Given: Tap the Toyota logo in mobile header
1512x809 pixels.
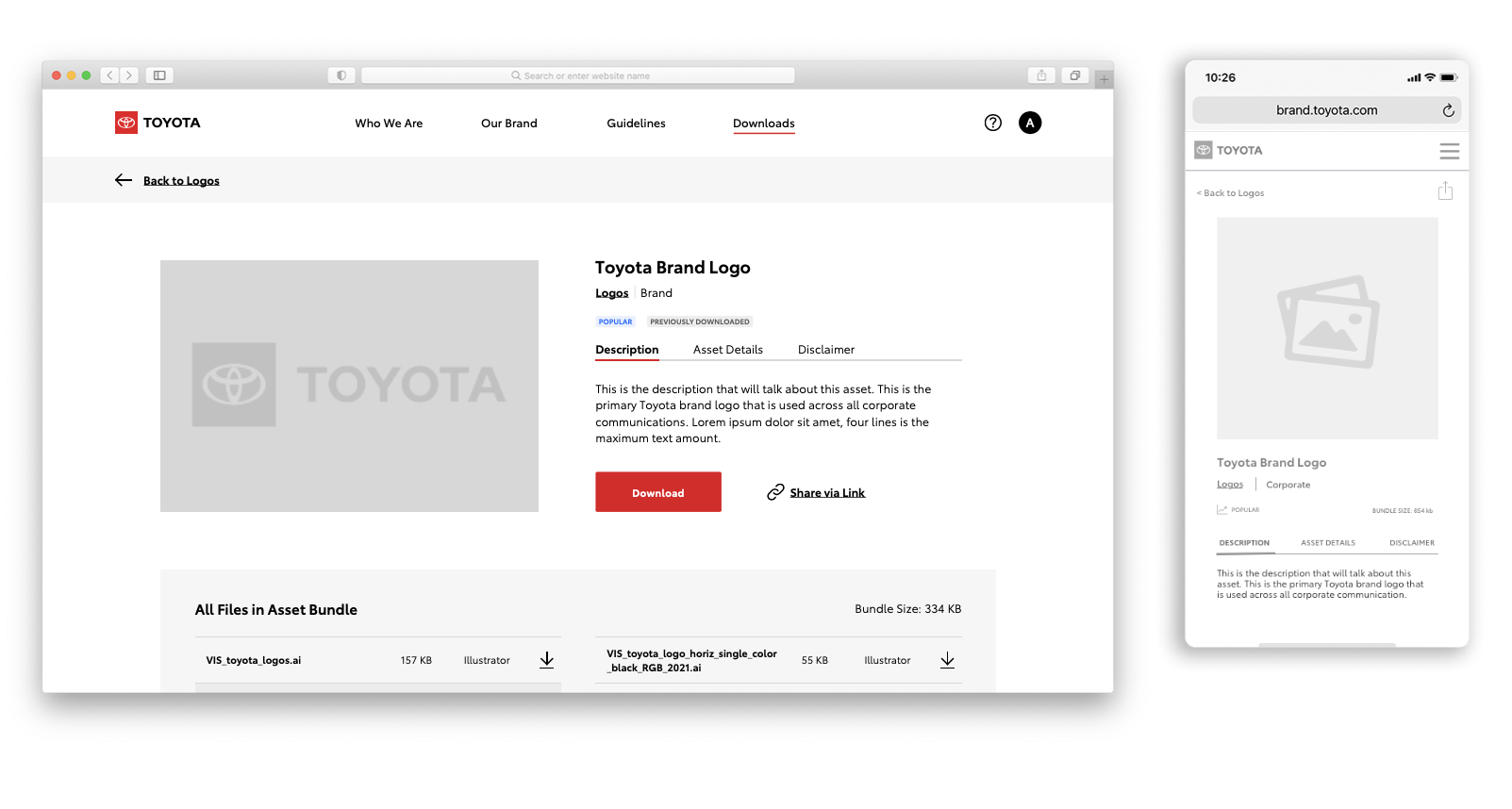Looking at the screenshot, I should (1228, 150).
